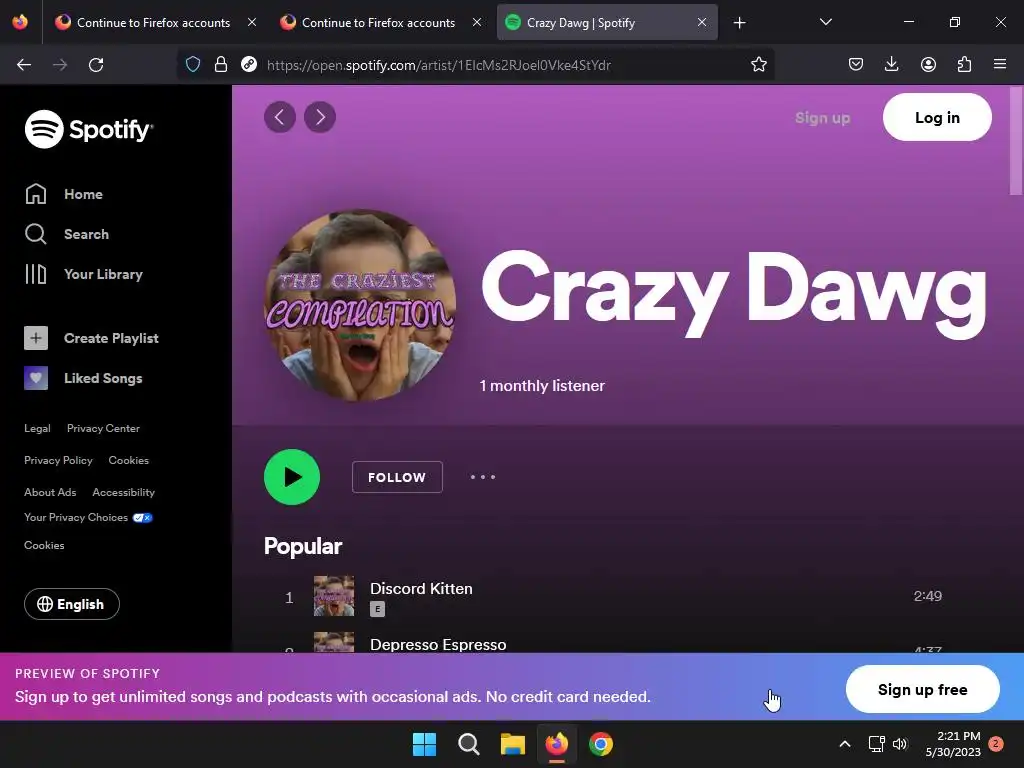This screenshot has width=1024, height=768.
Task: Switch to second Continue to Firefox accounts tab
Action: tap(379, 22)
